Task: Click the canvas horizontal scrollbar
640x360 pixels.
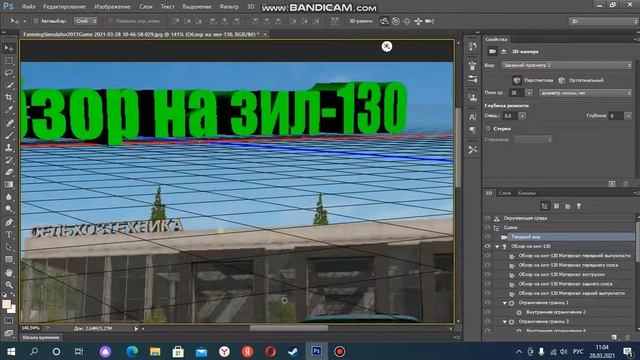Action: [x=289, y=328]
